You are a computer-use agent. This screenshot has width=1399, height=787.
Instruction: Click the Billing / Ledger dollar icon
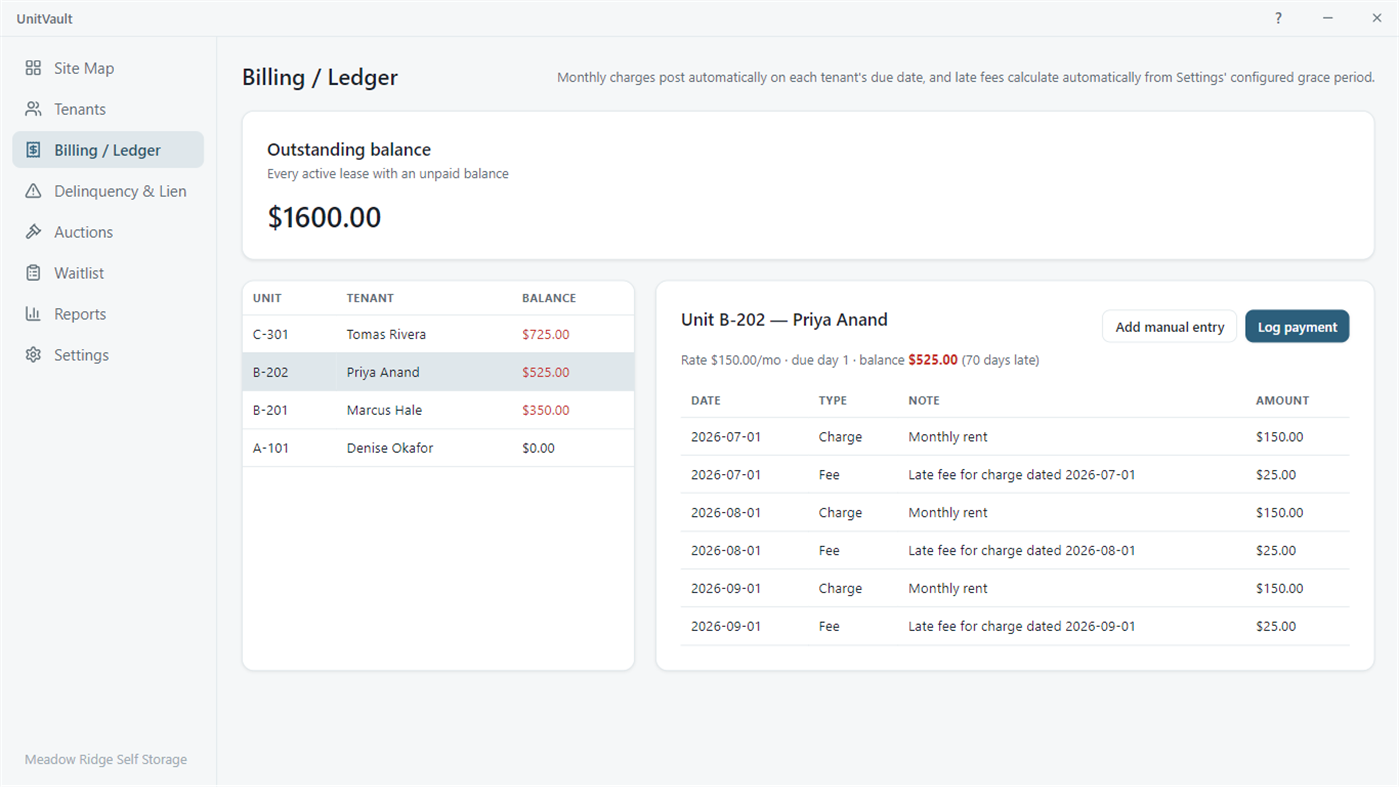click(33, 150)
